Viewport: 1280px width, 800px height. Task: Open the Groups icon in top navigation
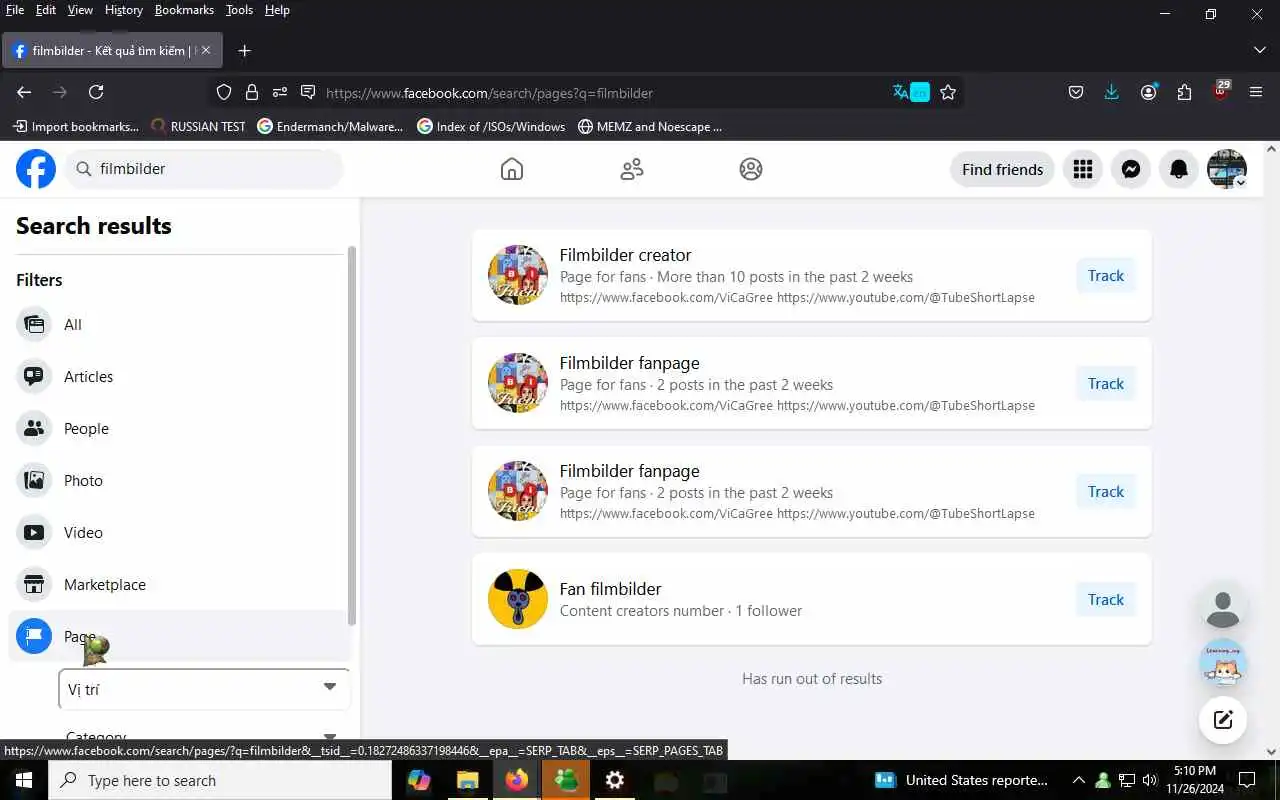[751, 169]
